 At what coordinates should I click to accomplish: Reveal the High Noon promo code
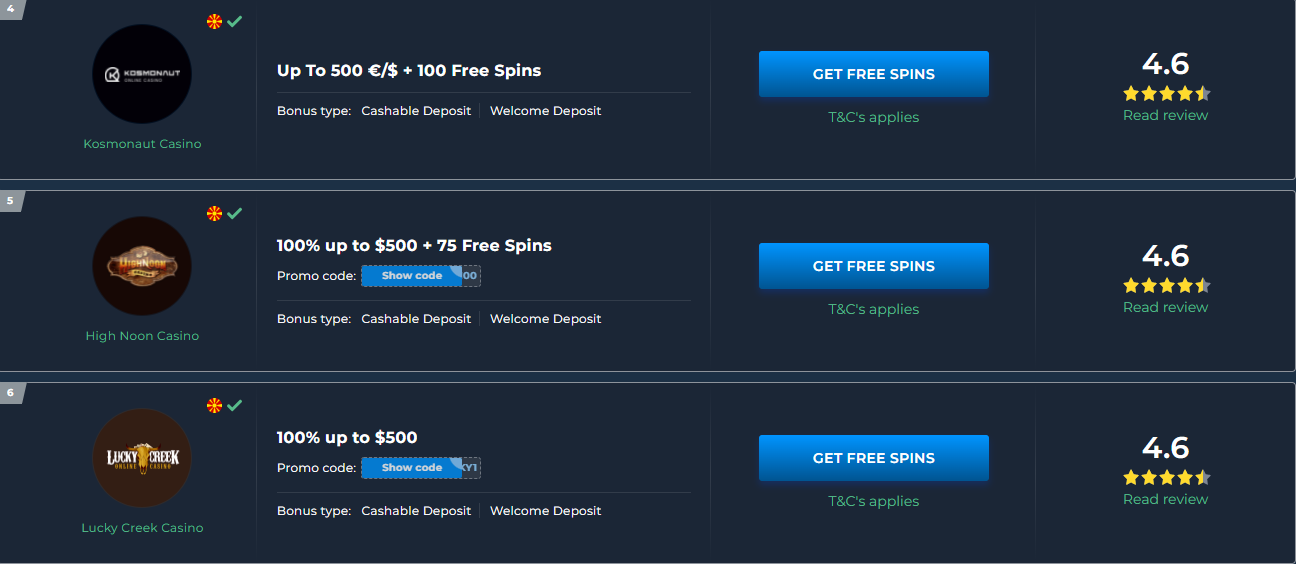pos(412,276)
